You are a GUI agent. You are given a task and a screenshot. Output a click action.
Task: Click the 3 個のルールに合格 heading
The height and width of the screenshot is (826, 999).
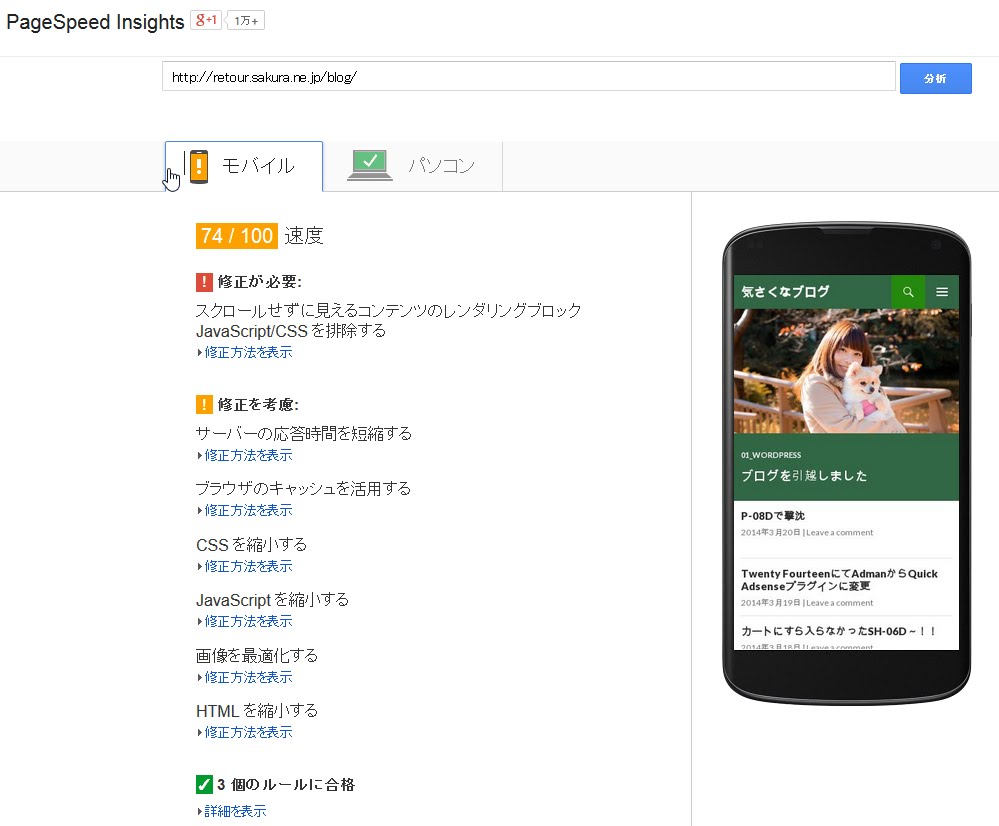(x=285, y=785)
